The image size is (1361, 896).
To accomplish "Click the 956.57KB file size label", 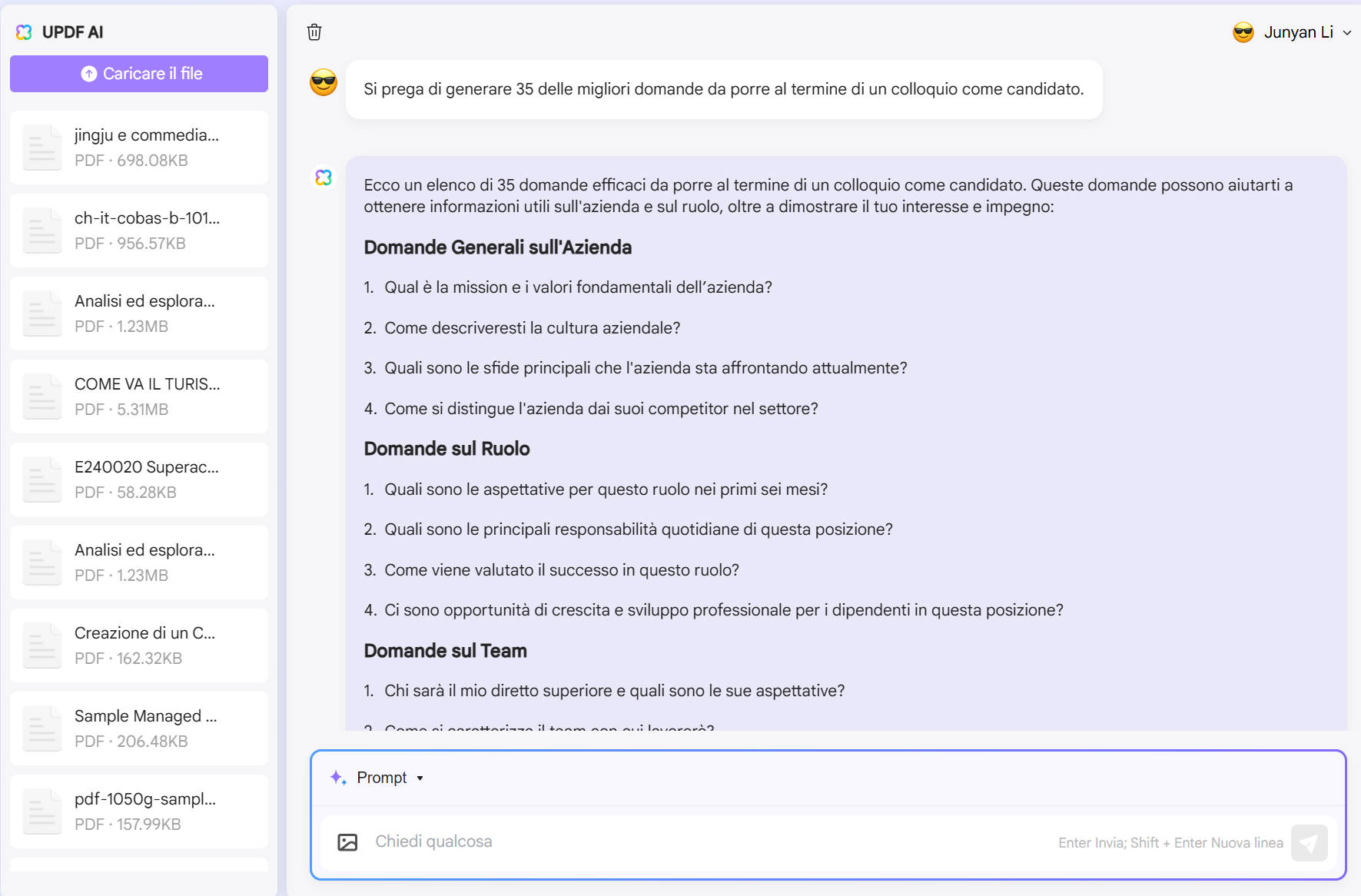I will tap(151, 244).
